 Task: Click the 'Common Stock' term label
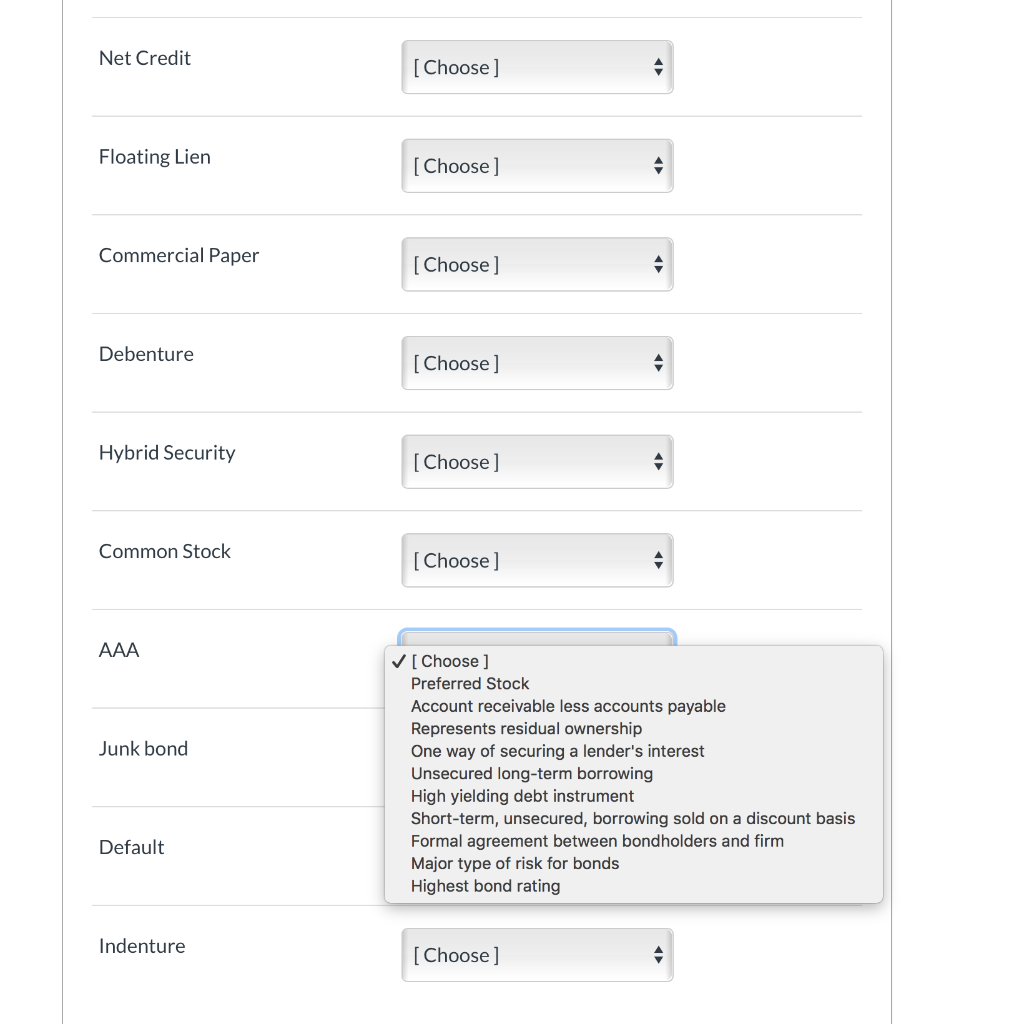click(165, 551)
